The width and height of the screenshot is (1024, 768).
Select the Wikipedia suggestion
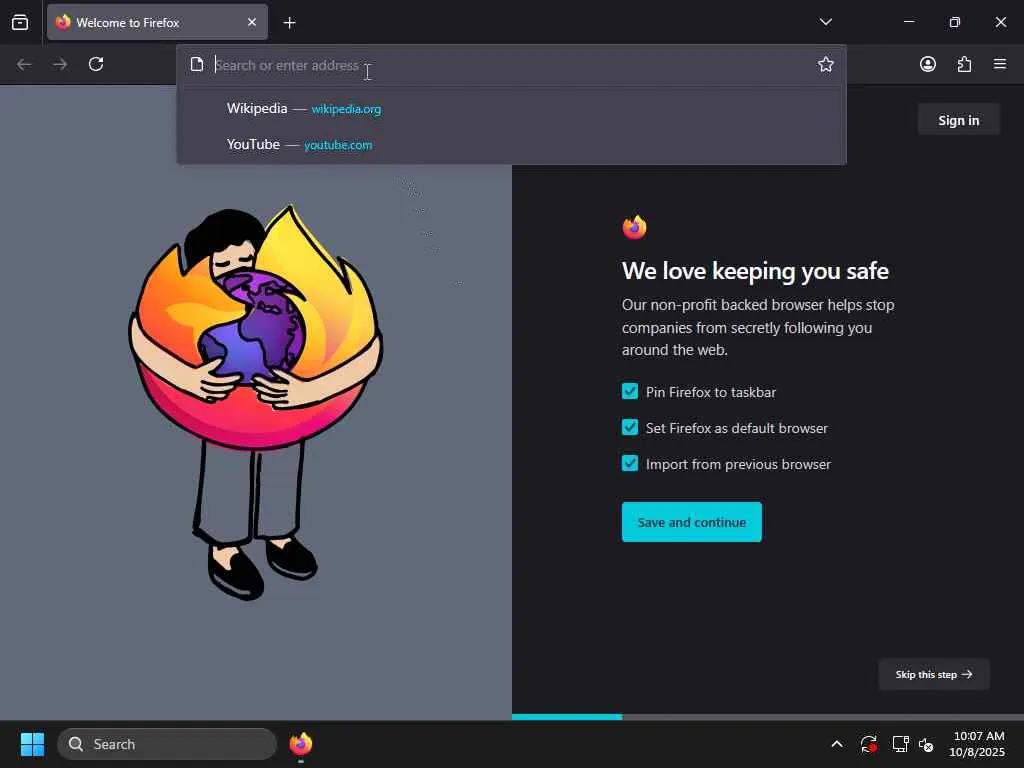pyautogui.click(x=511, y=108)
